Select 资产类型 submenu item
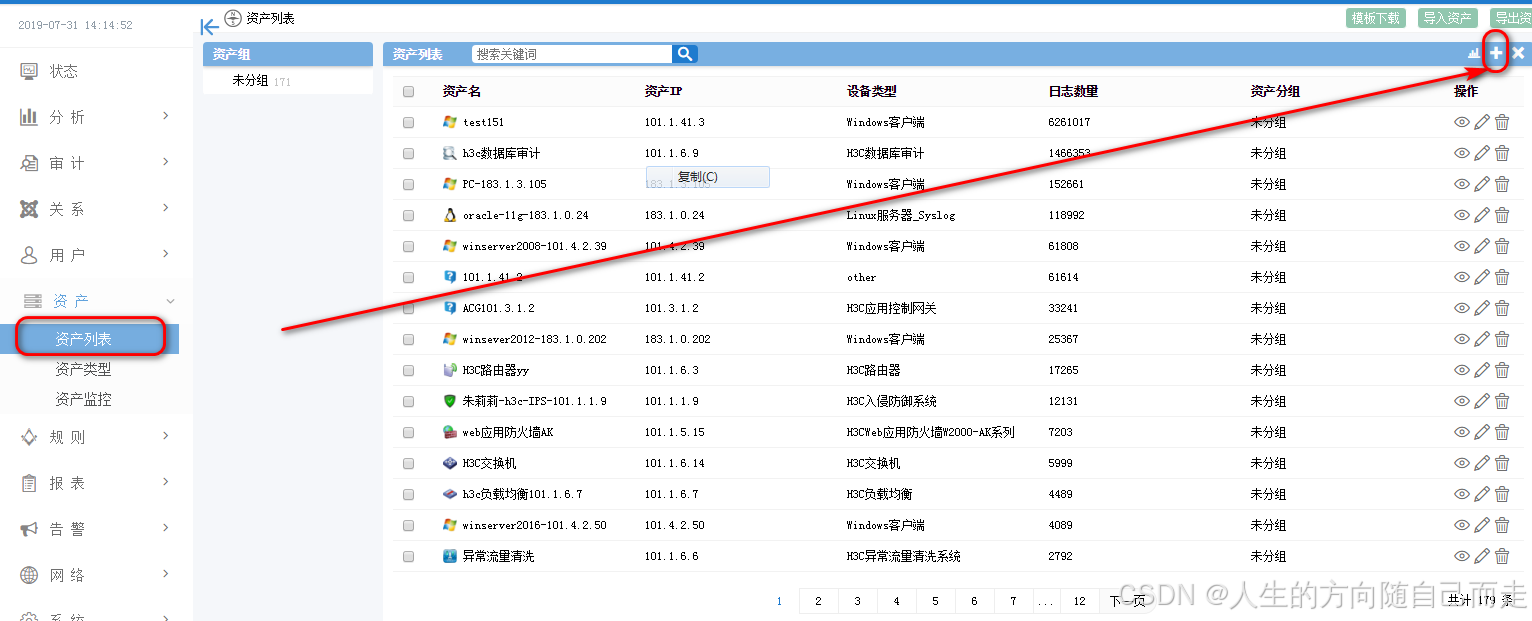 pyautogui.click(x=83, y=369)
